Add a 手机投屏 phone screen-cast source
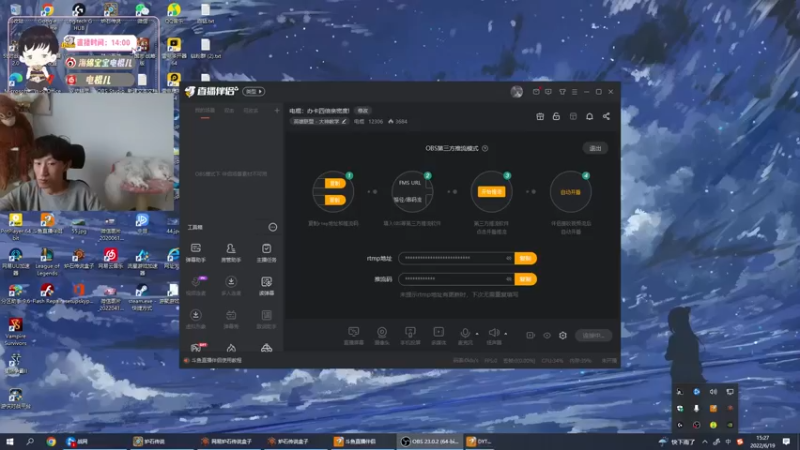800x450 pixels. (410, 336)
